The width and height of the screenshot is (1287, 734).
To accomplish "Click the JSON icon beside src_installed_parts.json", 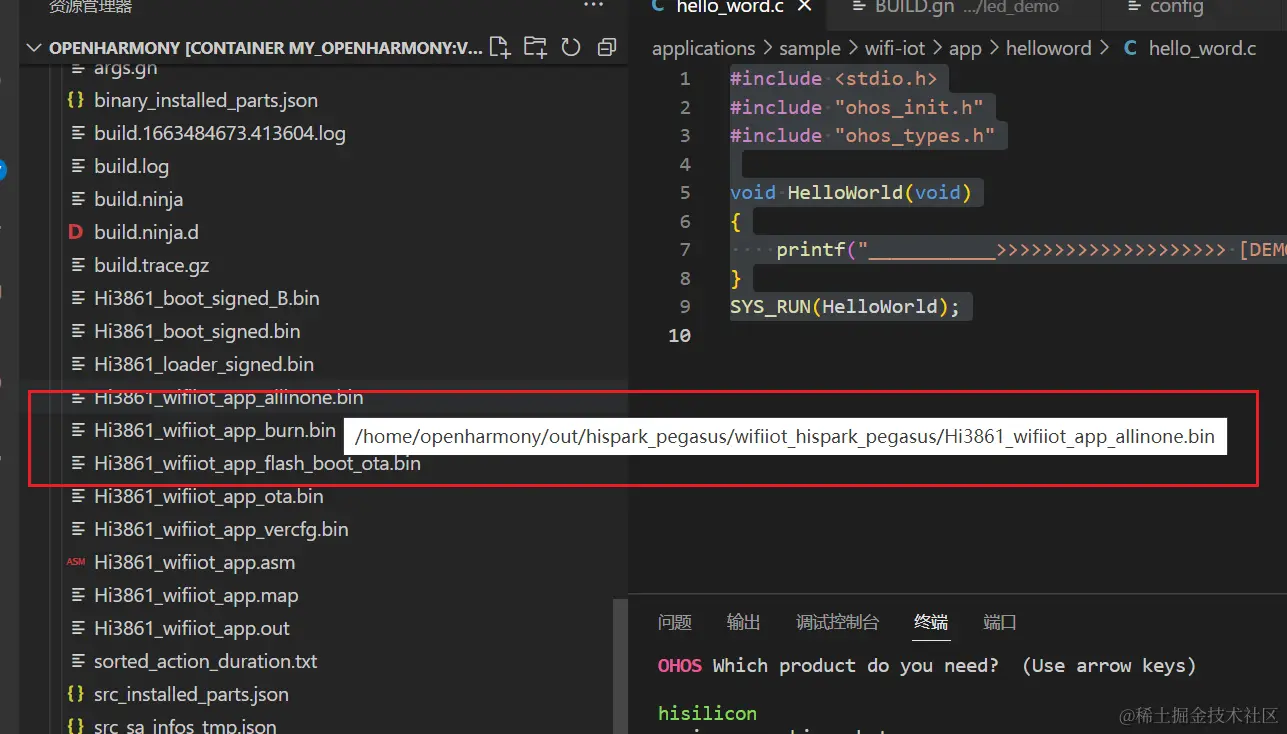I will click(x=75, y=694).
